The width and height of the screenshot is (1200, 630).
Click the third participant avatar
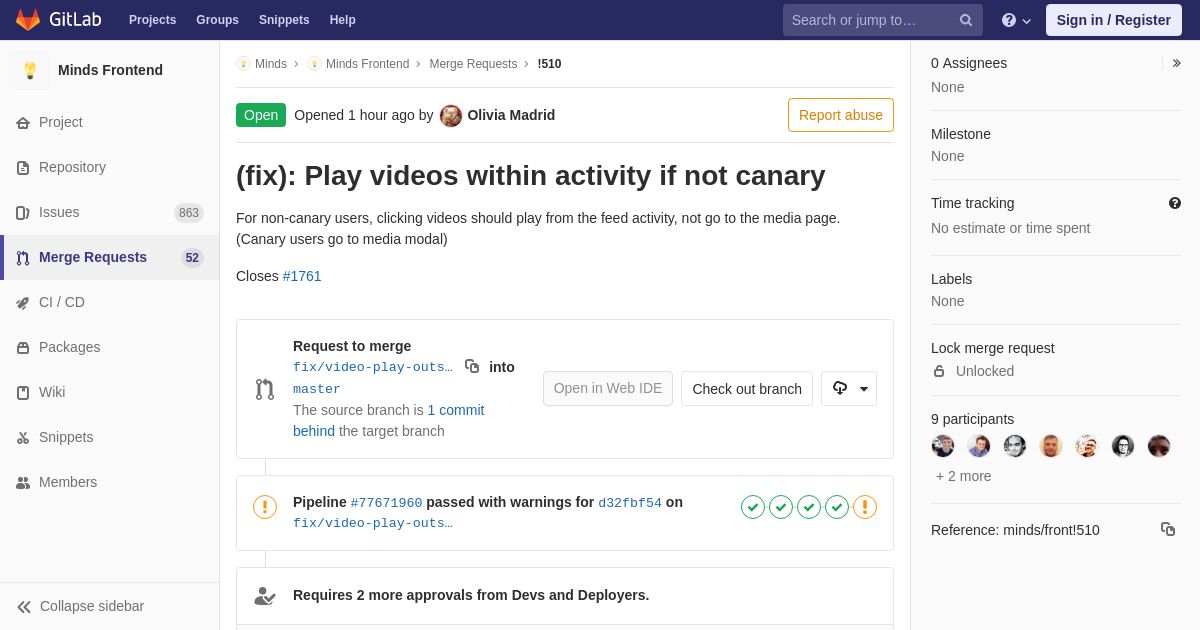coord(1015,446)
